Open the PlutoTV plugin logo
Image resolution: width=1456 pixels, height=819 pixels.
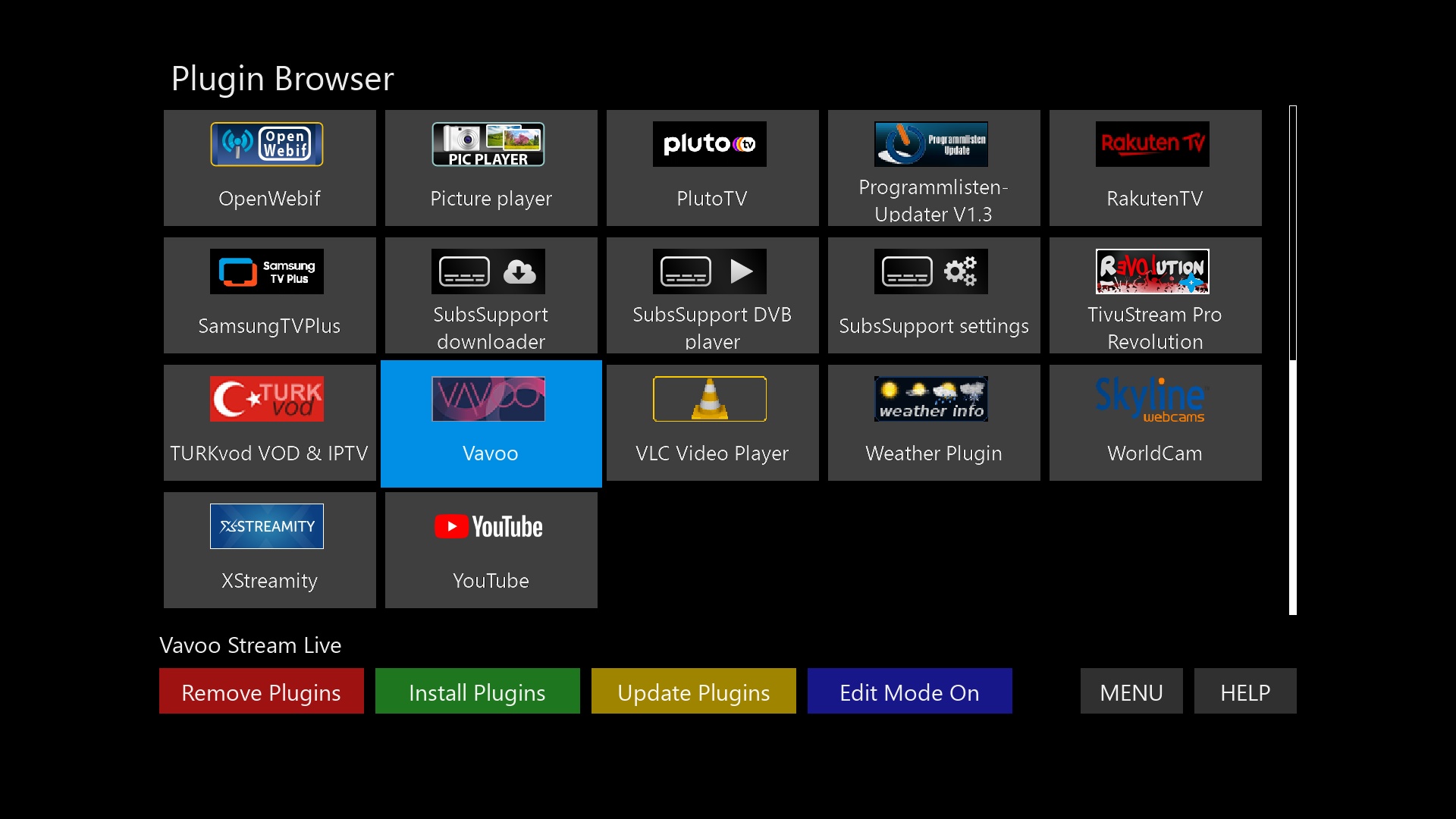[710, 144]
